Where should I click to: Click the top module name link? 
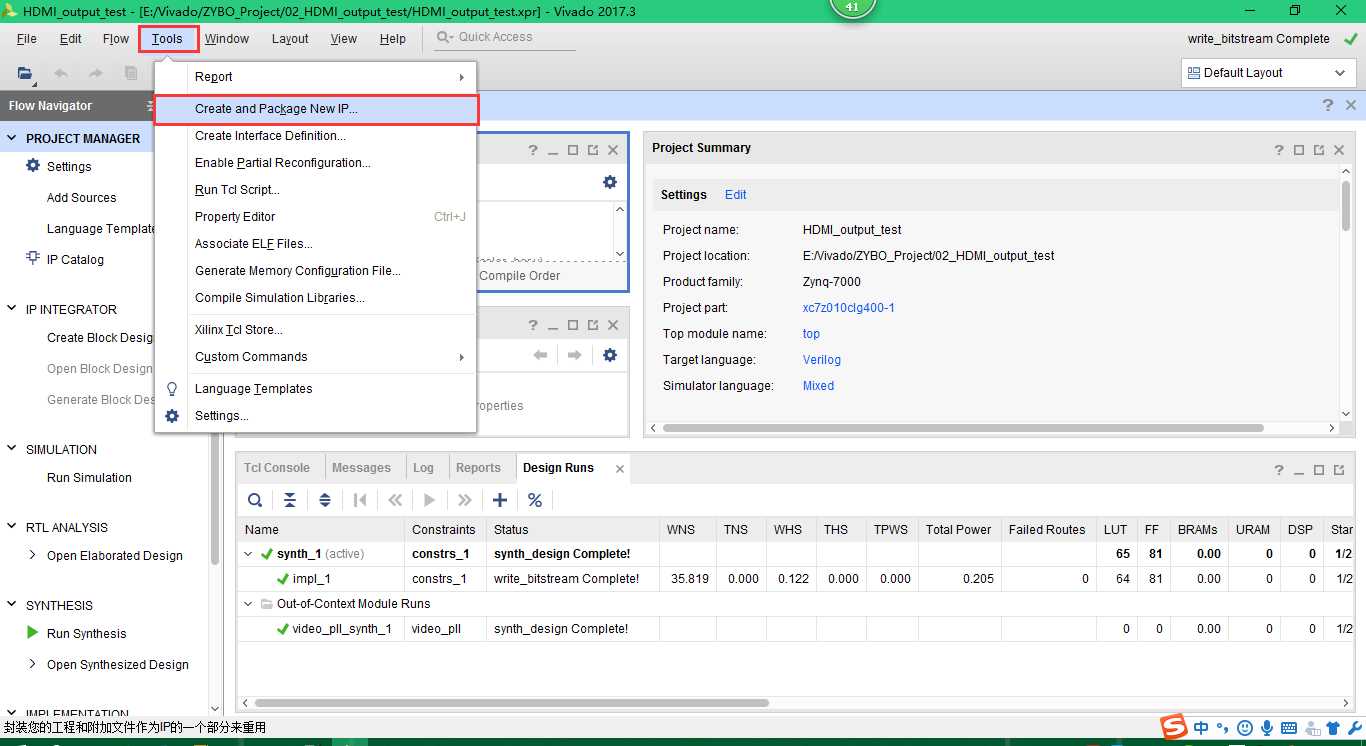pyautogui.click(x=811, y=334)
